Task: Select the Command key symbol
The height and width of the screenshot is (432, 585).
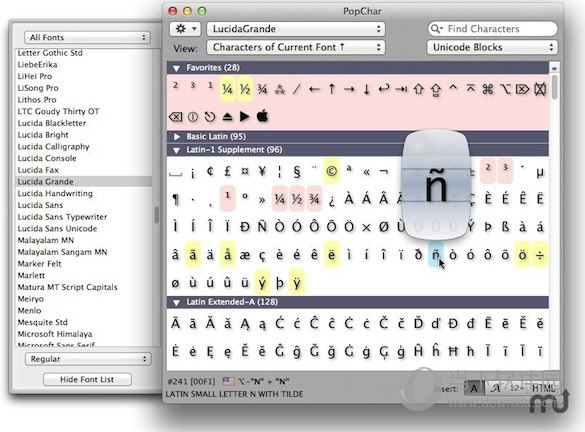Action: (488, 89)
